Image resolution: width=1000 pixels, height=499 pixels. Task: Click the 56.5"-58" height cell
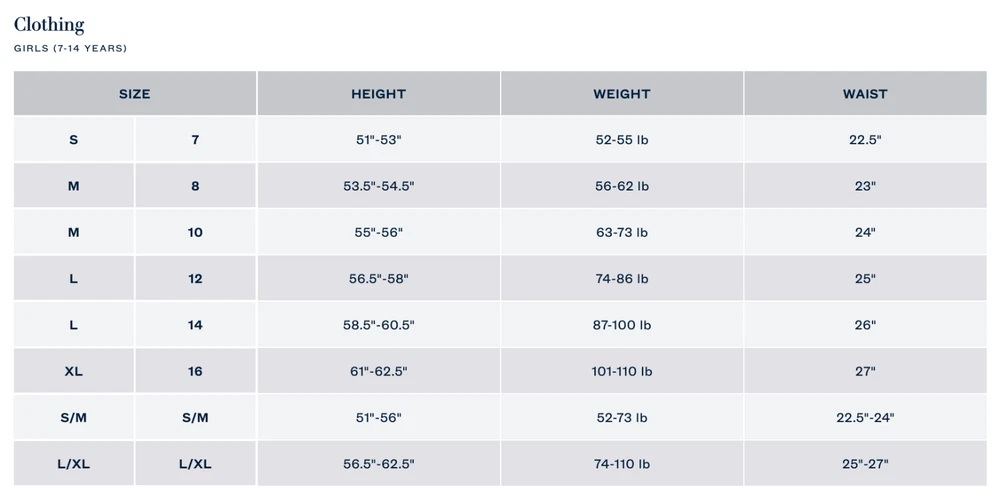pyautogui.click(x=378, y=279)
